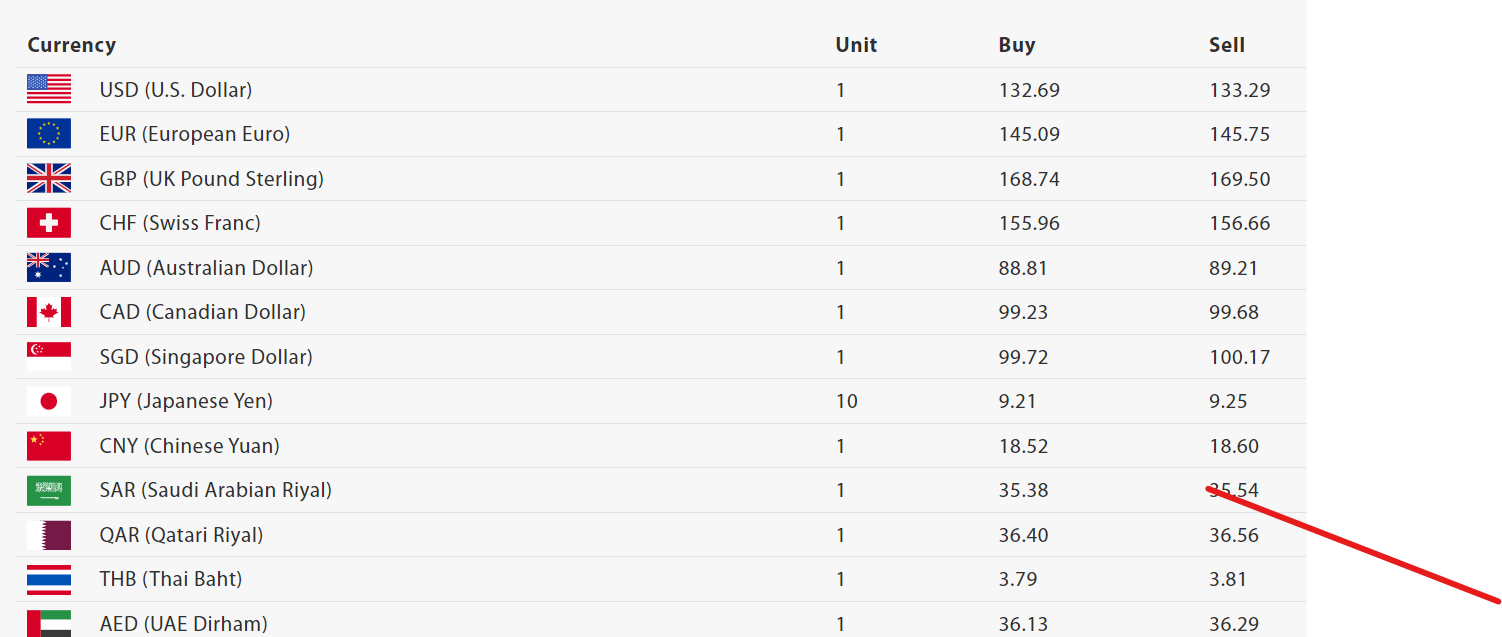Click the United States flag icon
1502x637 pixels.
tap(49, 89)
